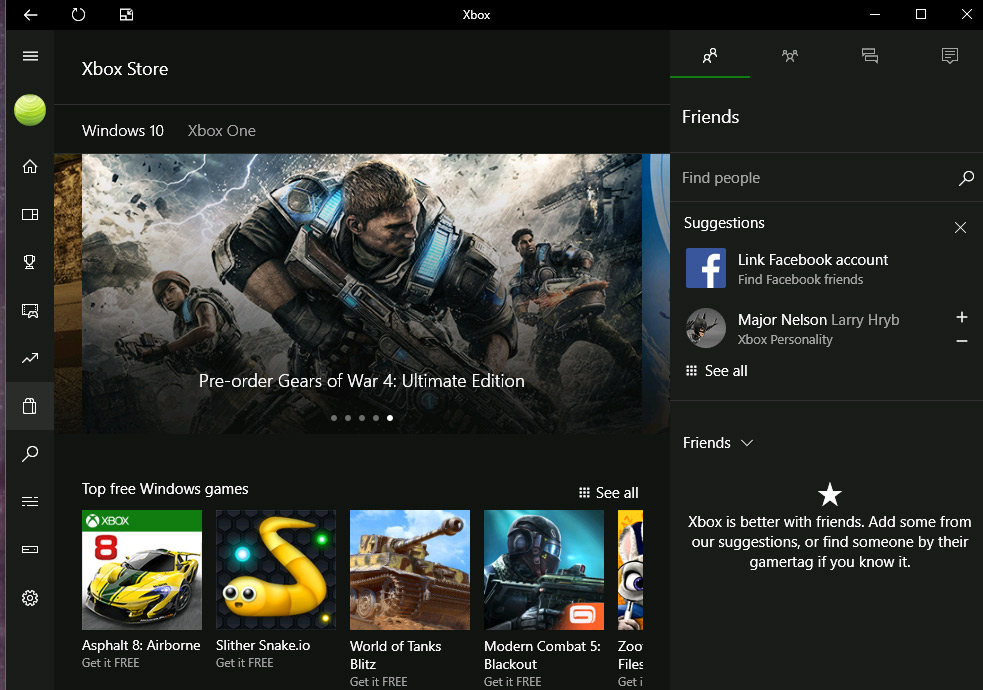
Task: Open the hamburger navigation menu
Action: coord(30,56)
